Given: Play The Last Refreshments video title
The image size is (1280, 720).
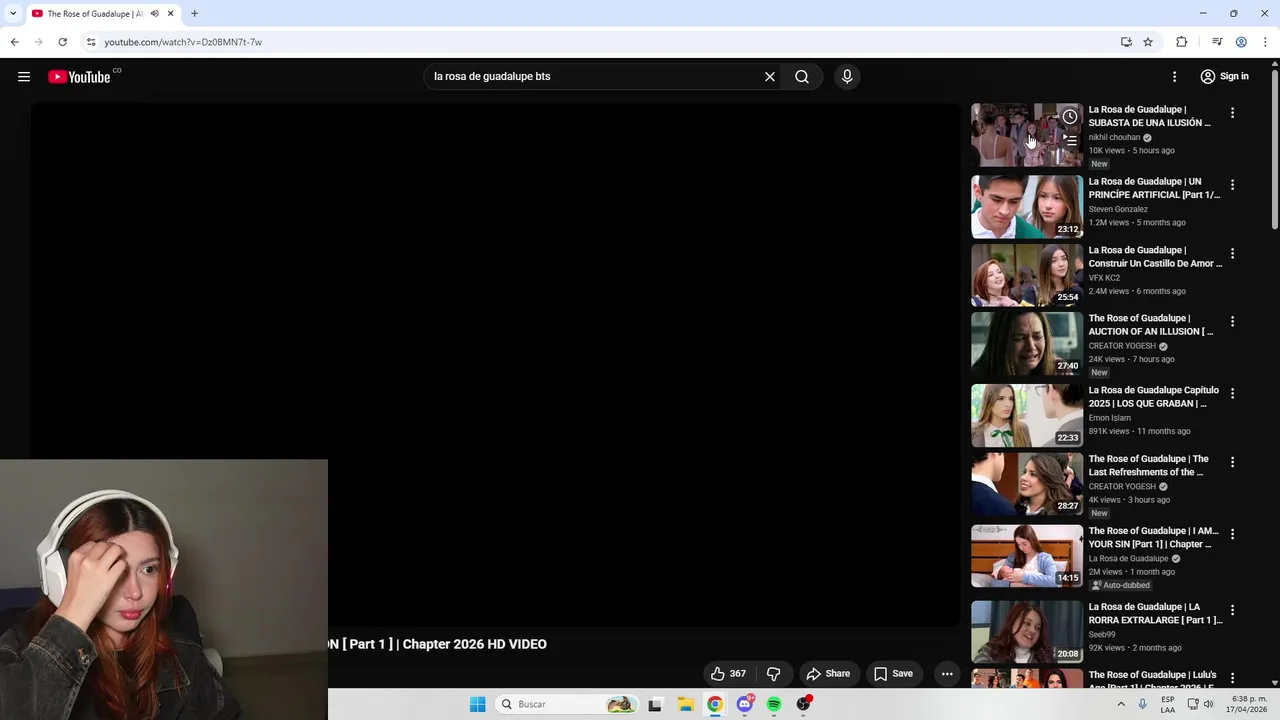Looking at the screenshot, I should 1148,465.
